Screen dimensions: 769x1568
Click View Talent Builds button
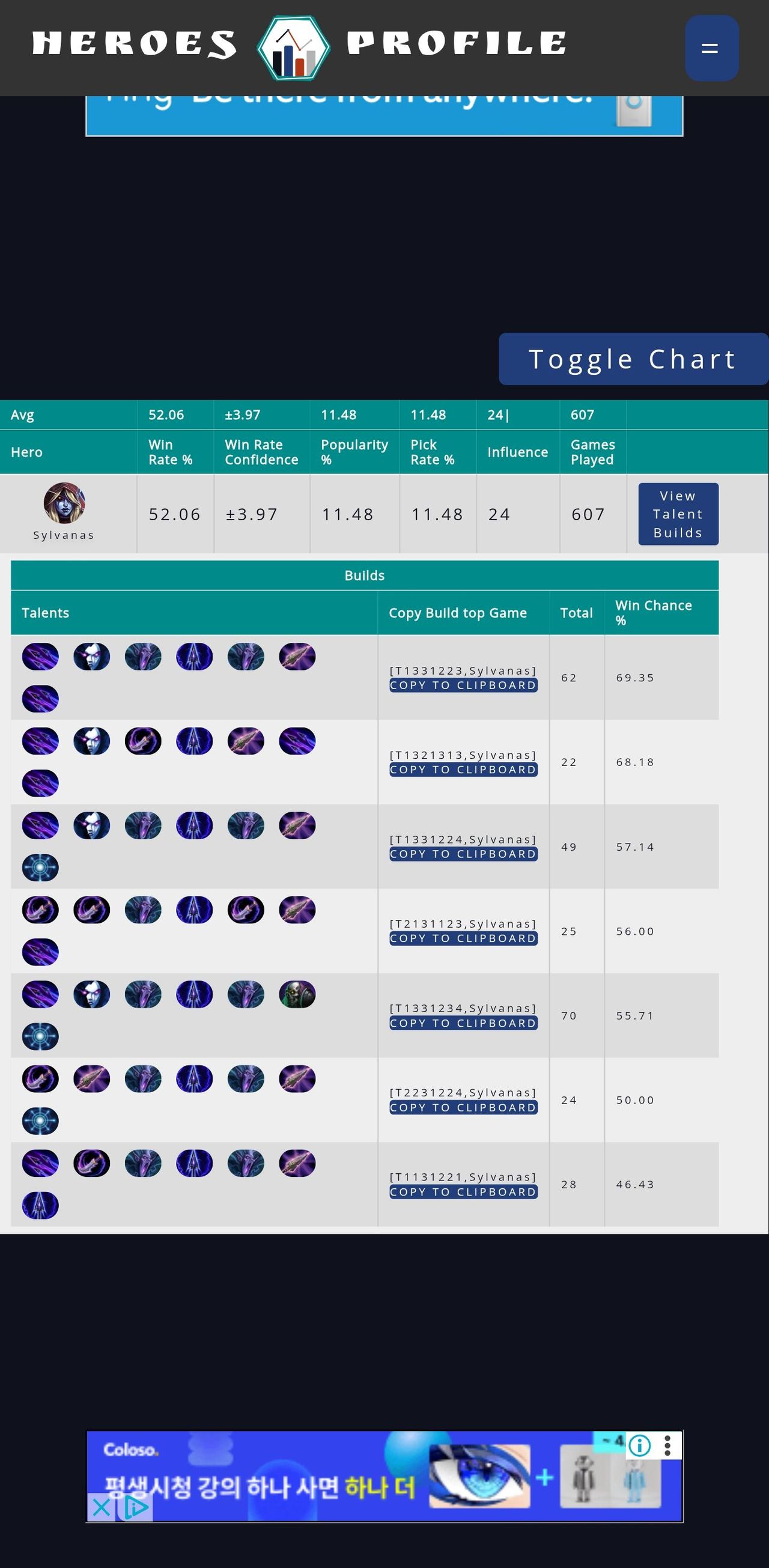[x=678, y=514]
